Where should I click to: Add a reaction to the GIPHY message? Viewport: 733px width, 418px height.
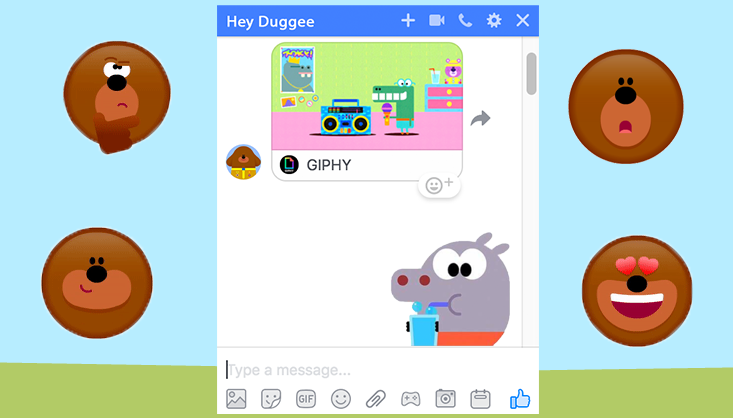pos(439,185)
